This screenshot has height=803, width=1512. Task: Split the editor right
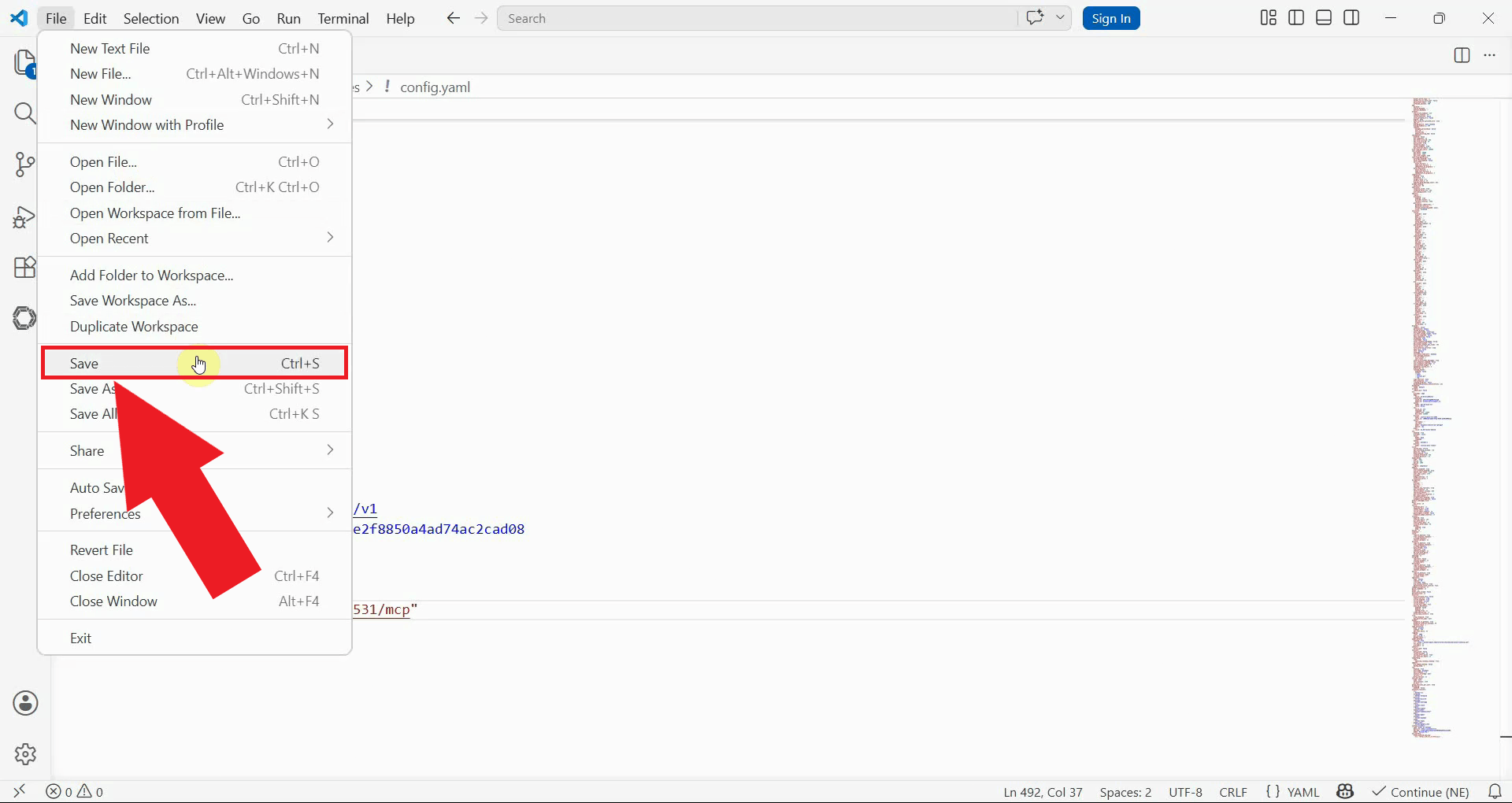pos(1462,55)
